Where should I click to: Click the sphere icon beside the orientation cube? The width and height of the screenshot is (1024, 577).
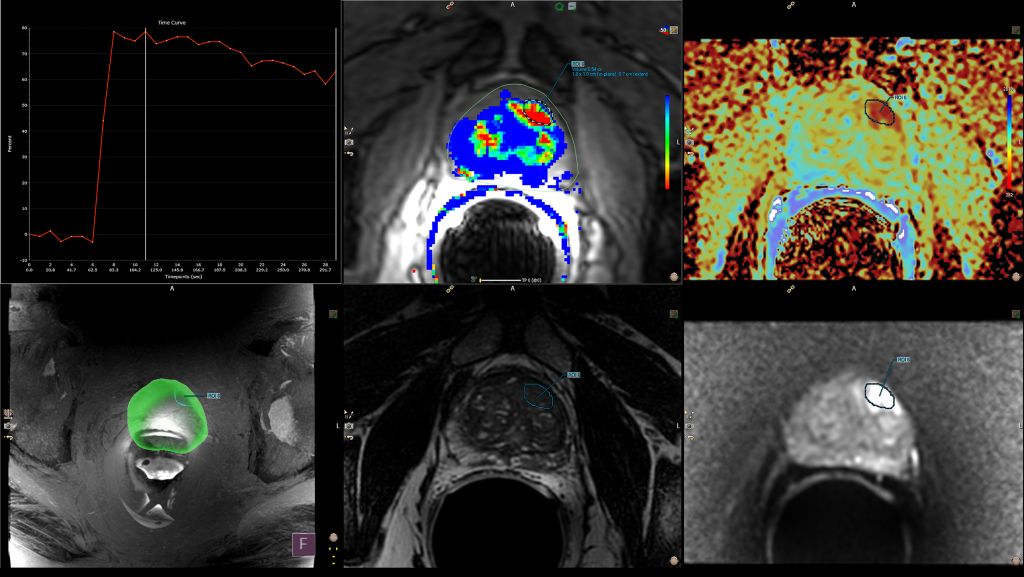333,537
